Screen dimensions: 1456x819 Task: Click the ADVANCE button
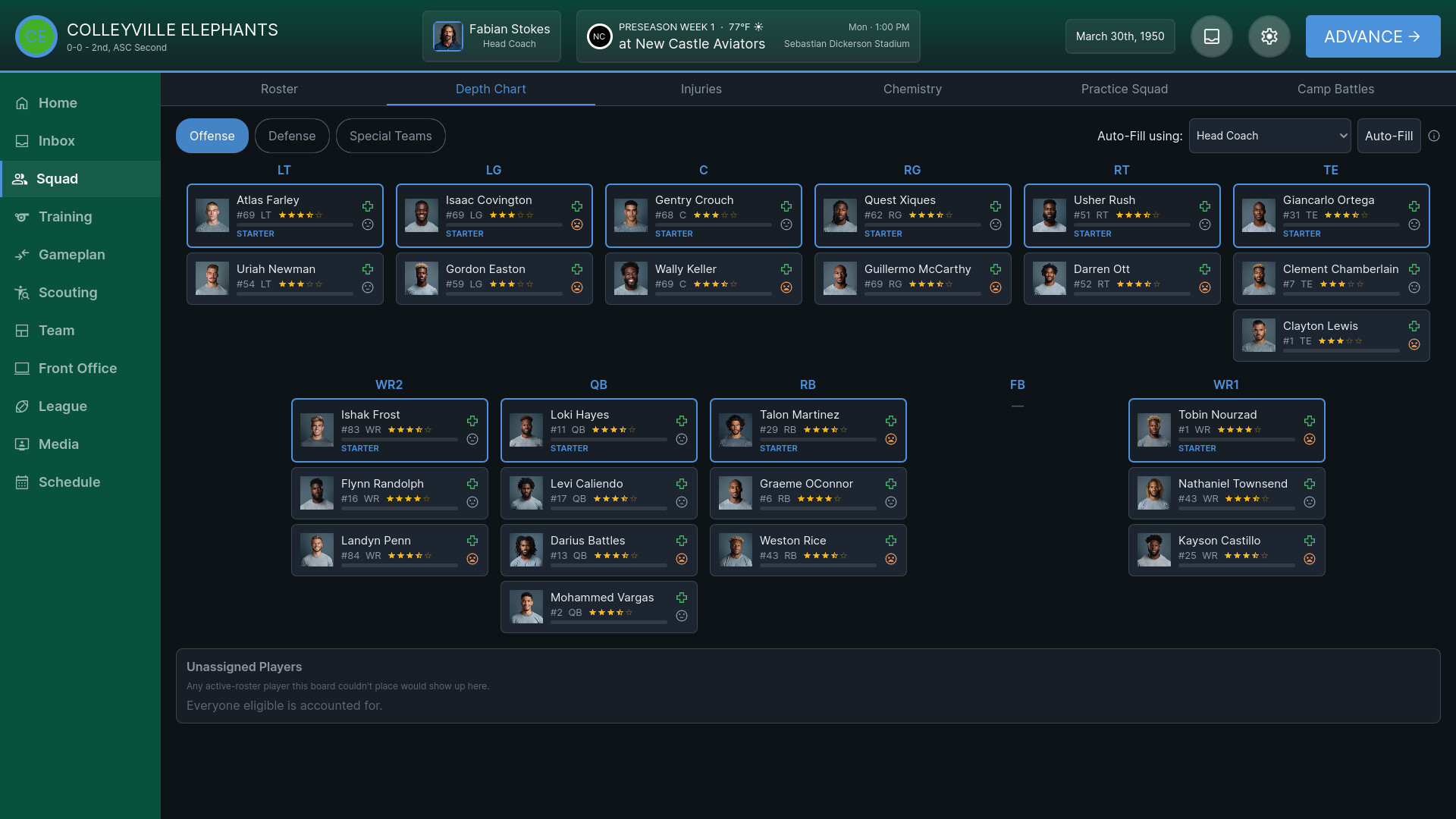tap(1373, 36)
